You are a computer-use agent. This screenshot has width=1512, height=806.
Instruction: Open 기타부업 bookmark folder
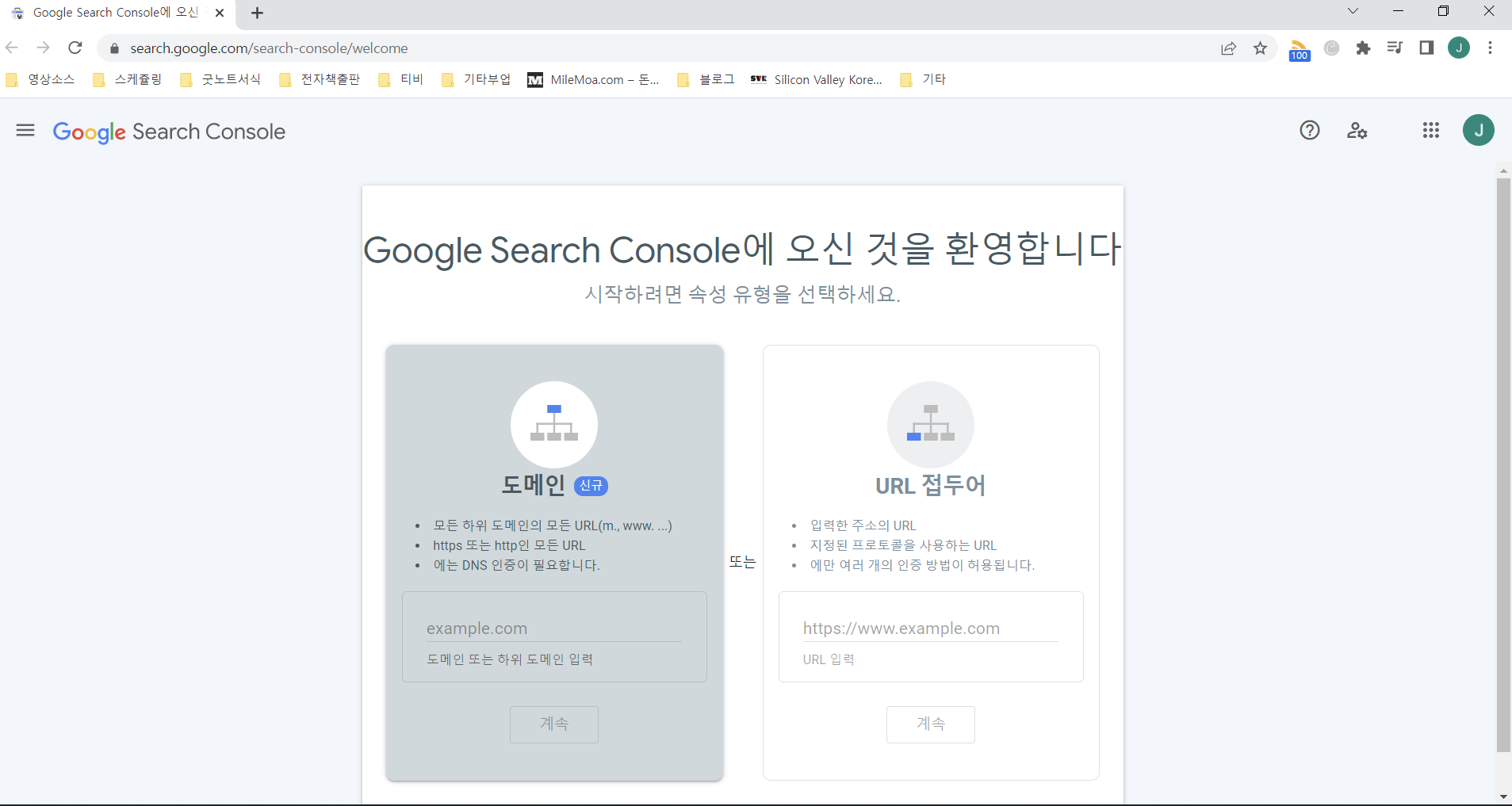476,79
